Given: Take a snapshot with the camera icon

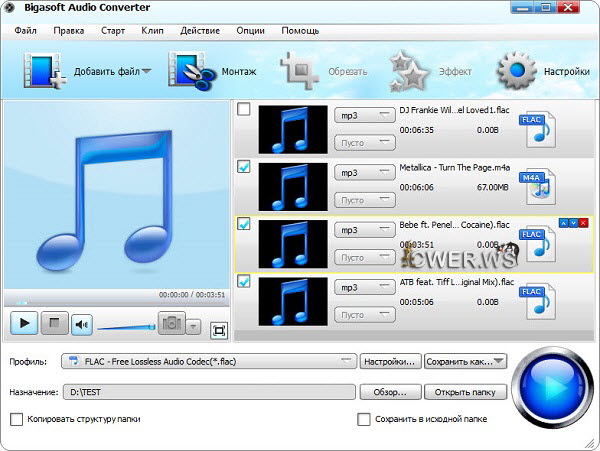Looking at the screenshot, I should pyautogui.click(x=170, y=324).
